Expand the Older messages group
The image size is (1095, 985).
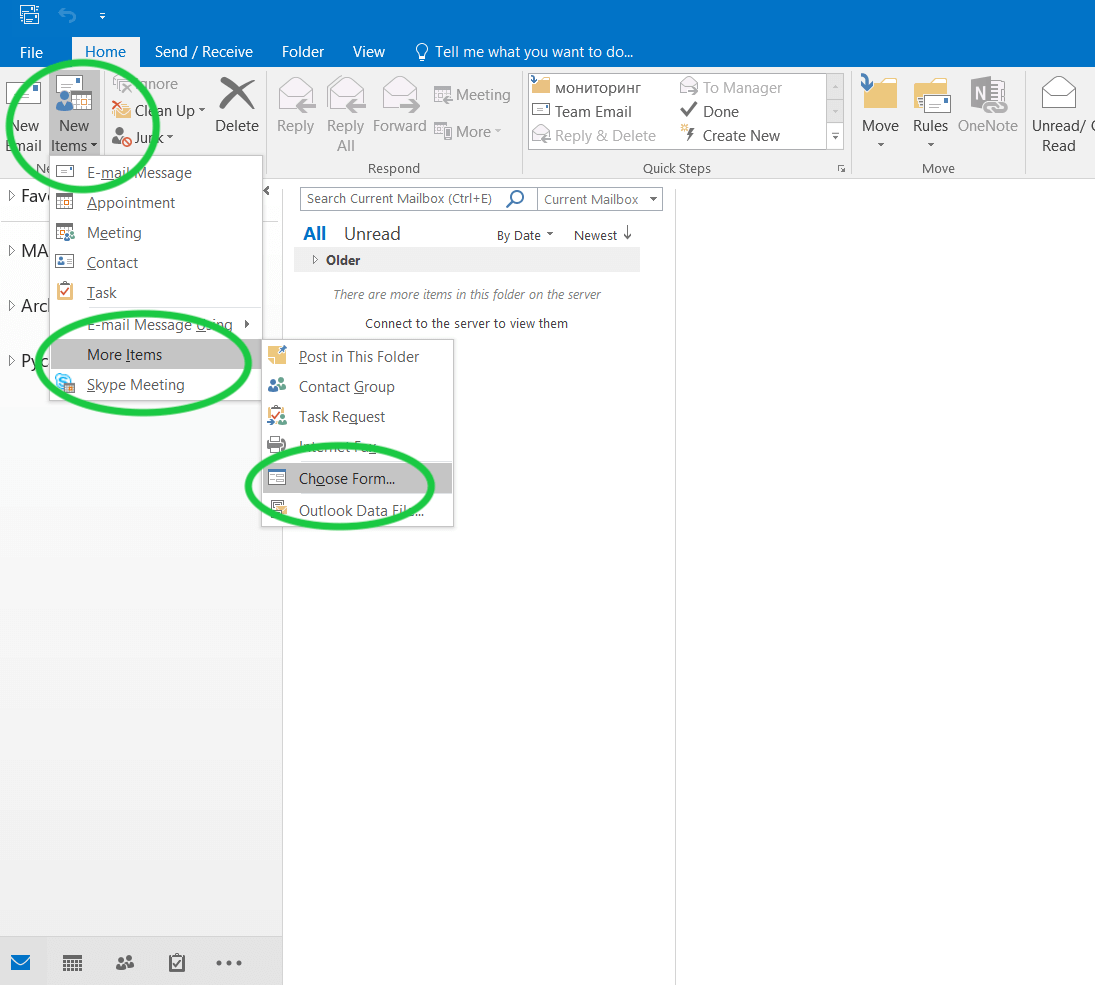[x=315, y=260]
